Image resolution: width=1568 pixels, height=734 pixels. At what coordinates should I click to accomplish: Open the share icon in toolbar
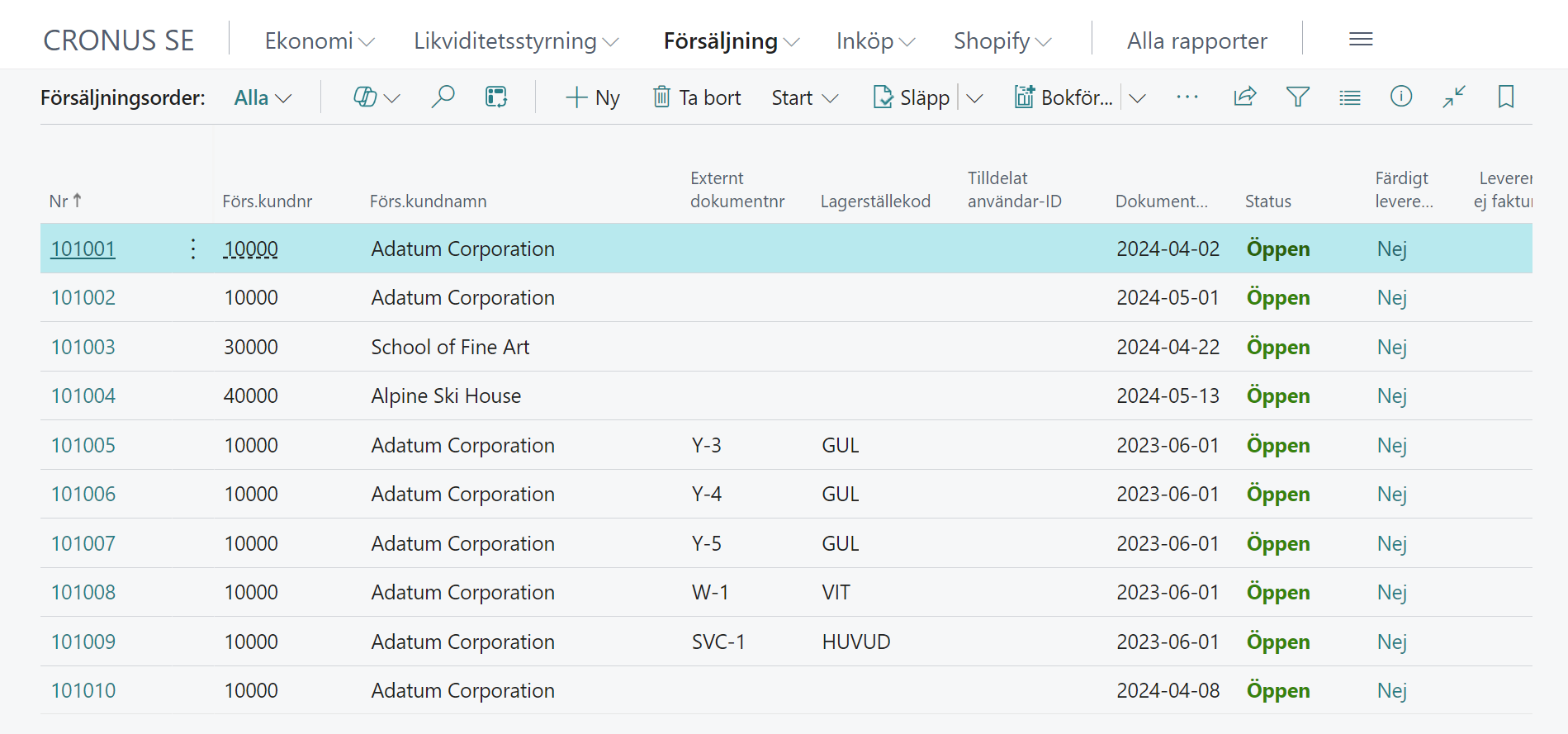pos(1244,97)
